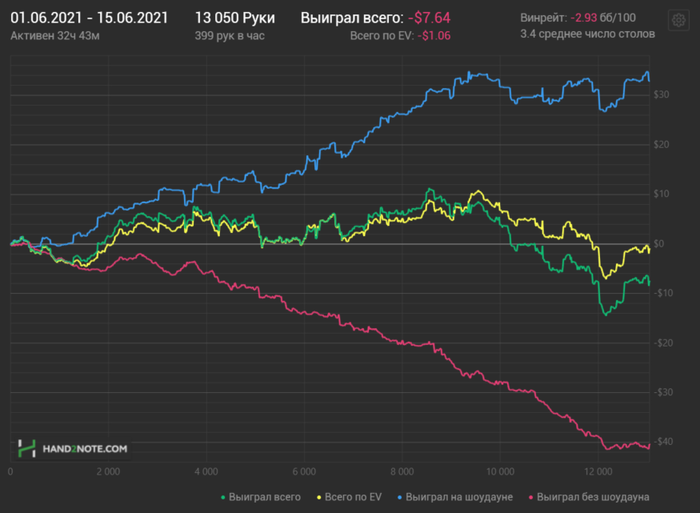
Task: Toggle the 'Выиграл без шоудауна' pink legend entry
Action: (589, 497)
